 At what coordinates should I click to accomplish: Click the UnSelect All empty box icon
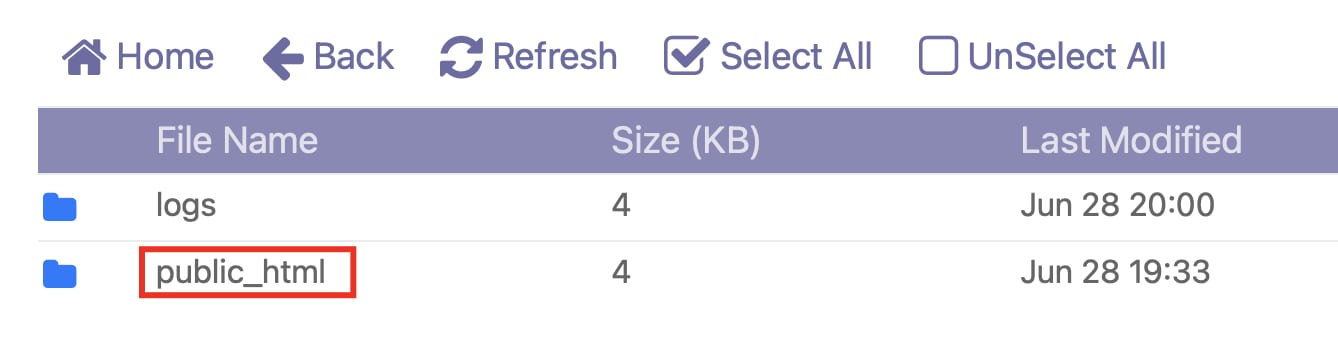tap(938, 57)
